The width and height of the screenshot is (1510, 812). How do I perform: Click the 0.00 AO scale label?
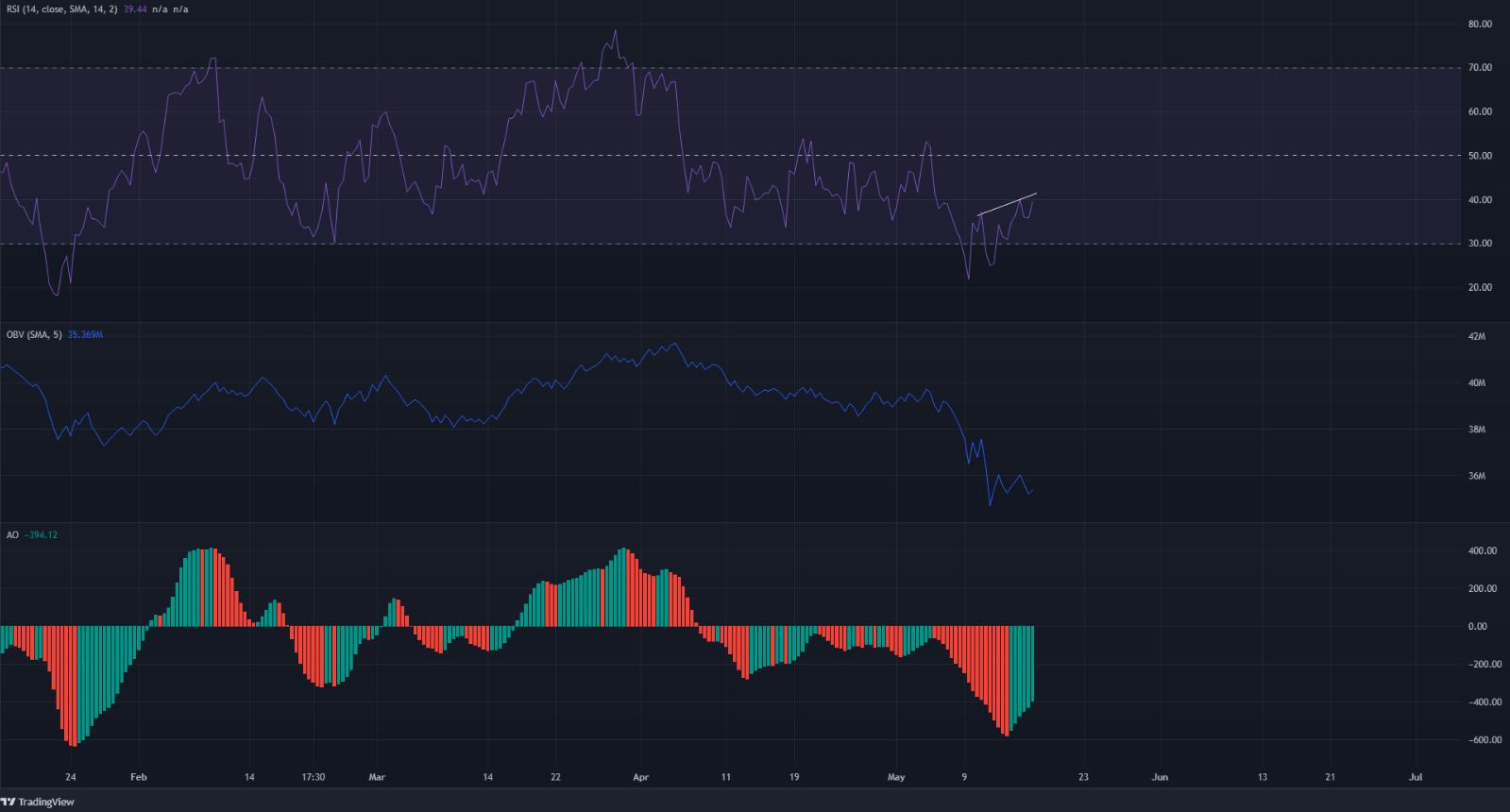tap(1477, 626)
